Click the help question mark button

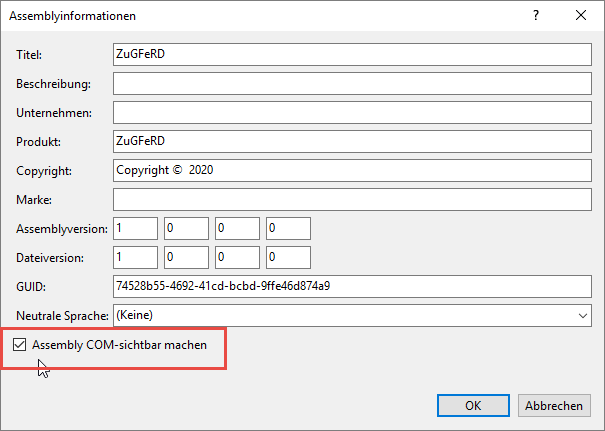[536, 16]
